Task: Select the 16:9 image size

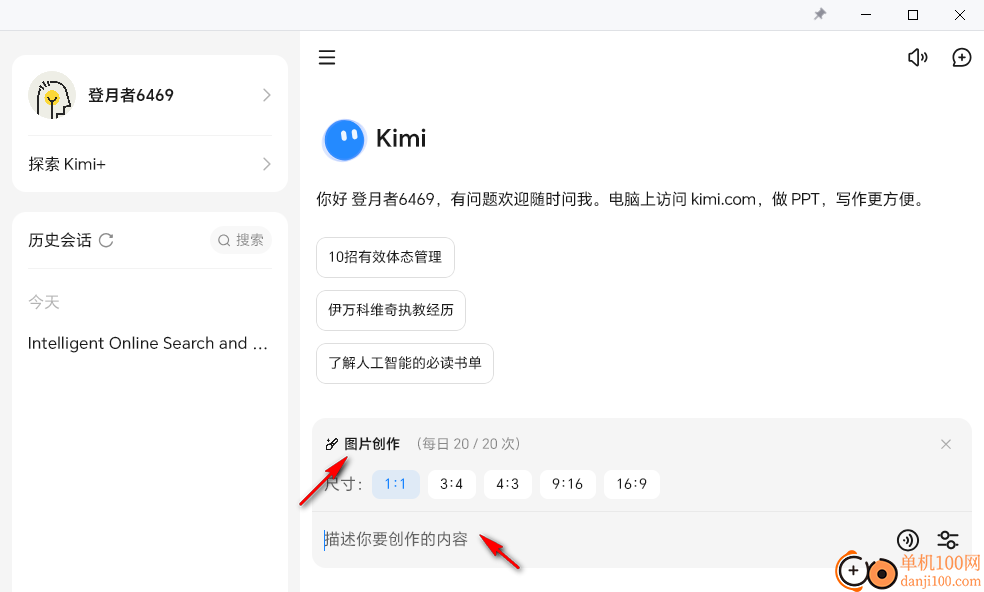Action: (631, 484)
